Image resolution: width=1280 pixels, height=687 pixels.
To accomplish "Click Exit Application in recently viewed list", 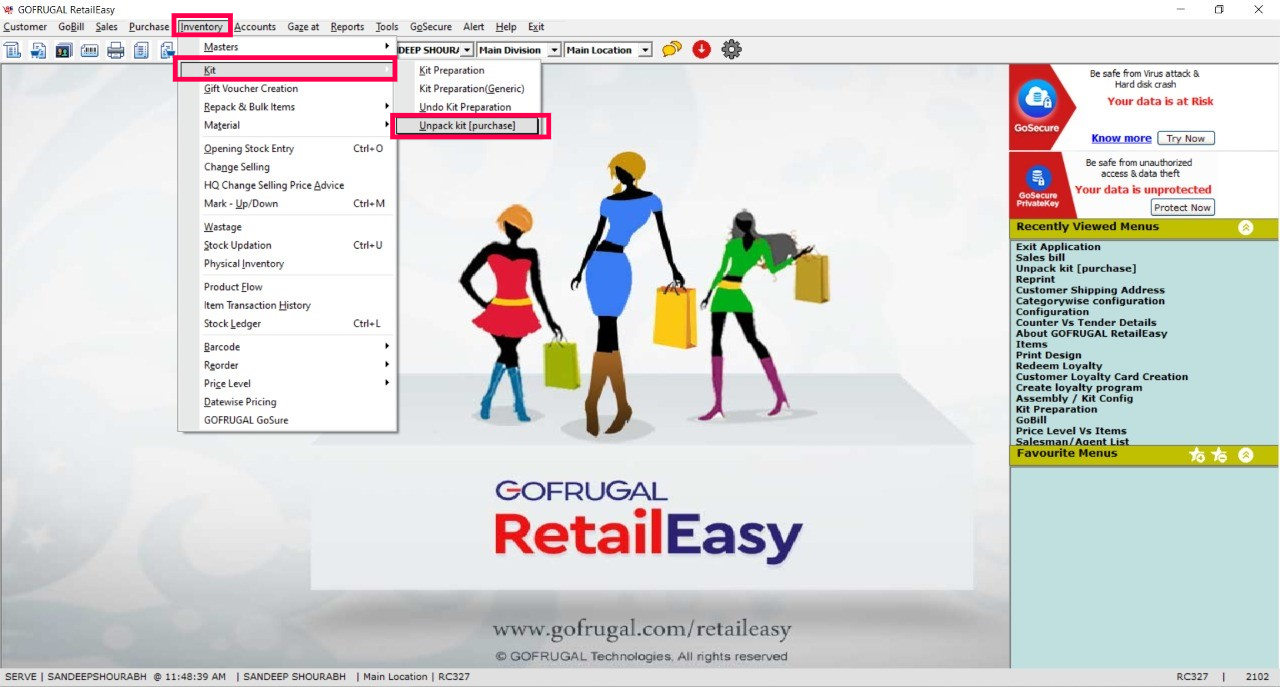I will click(1058, 247).
